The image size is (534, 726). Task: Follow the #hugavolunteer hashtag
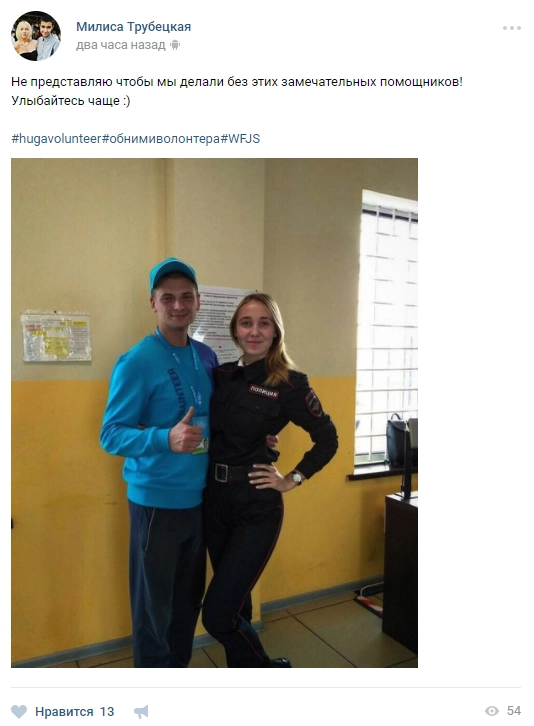(56, 138)
